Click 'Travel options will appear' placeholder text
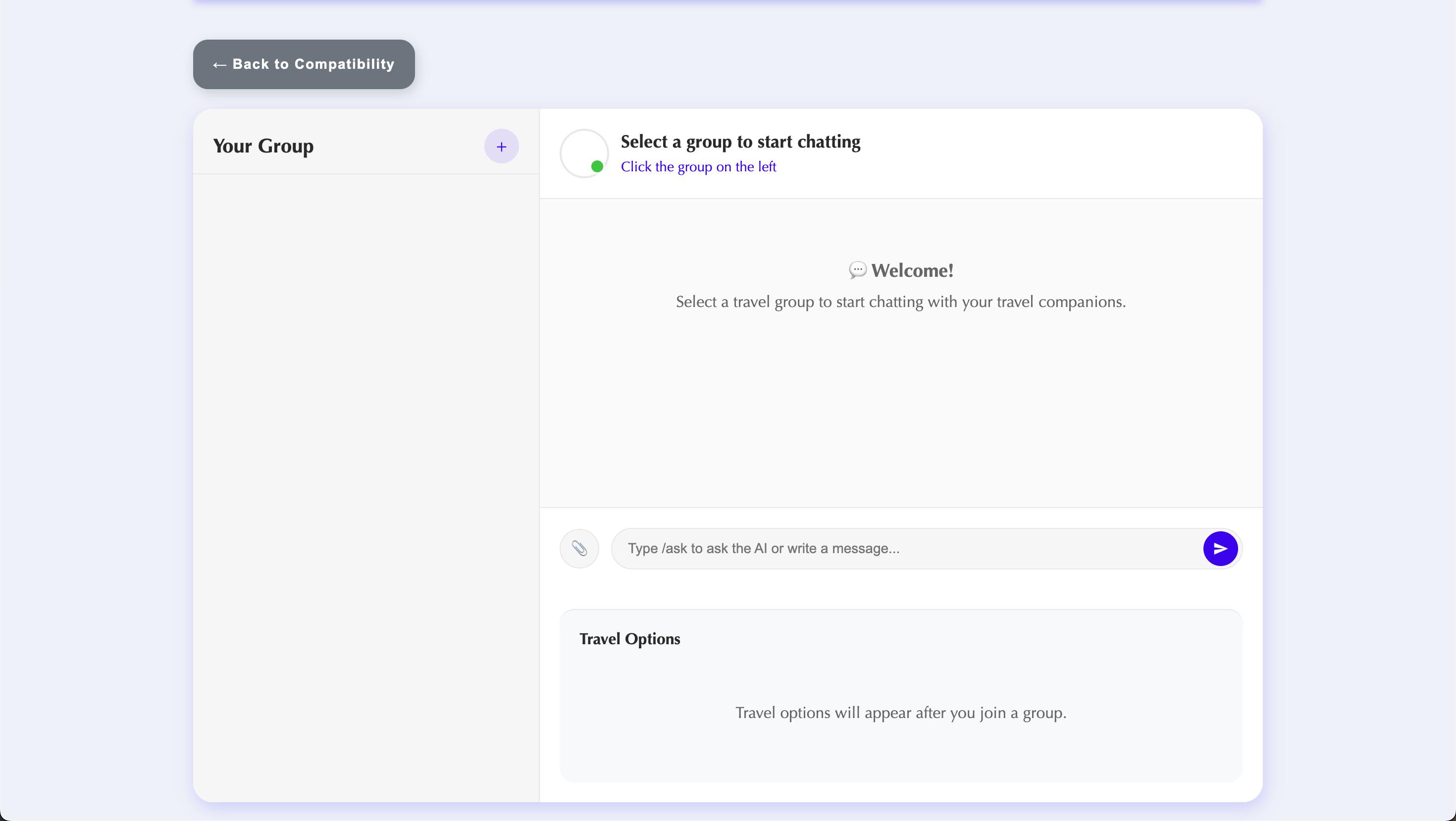1456x821 pixels. [900, 713]
